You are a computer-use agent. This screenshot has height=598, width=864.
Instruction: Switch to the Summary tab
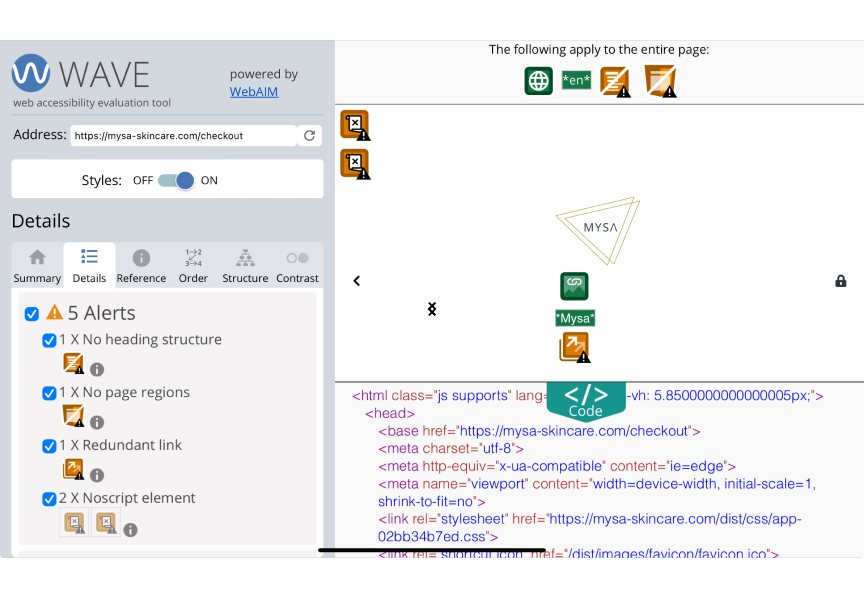(37, 266)
